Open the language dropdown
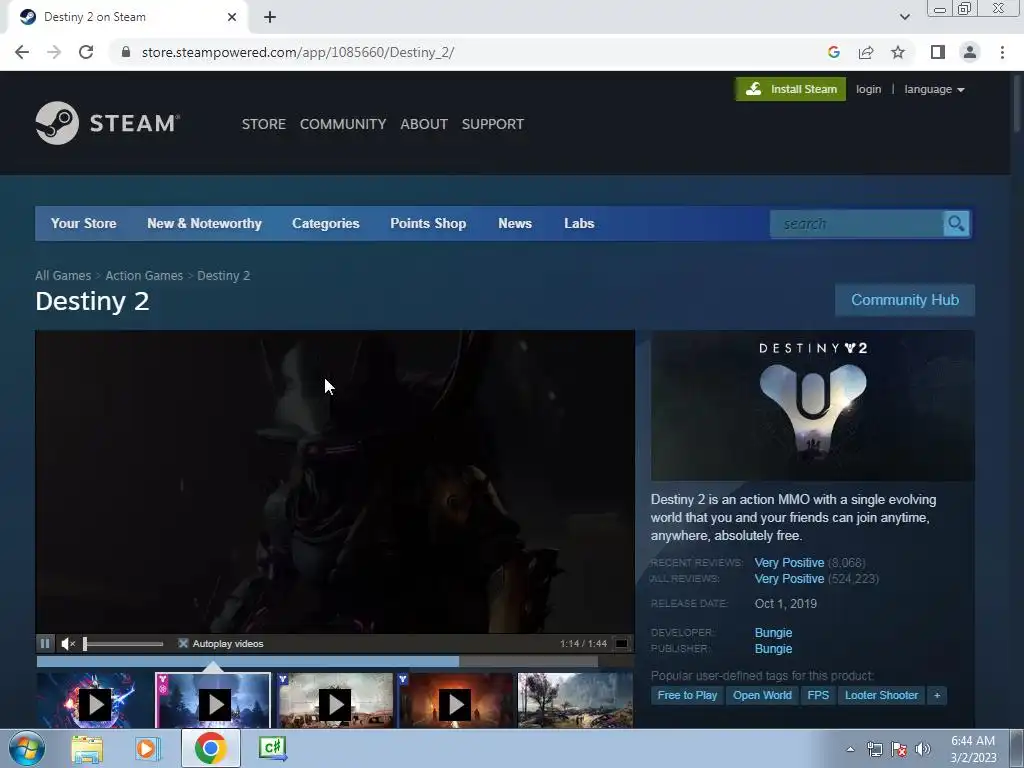Image resolution: width=1024 pixels, height=768 pixels. 934,89
